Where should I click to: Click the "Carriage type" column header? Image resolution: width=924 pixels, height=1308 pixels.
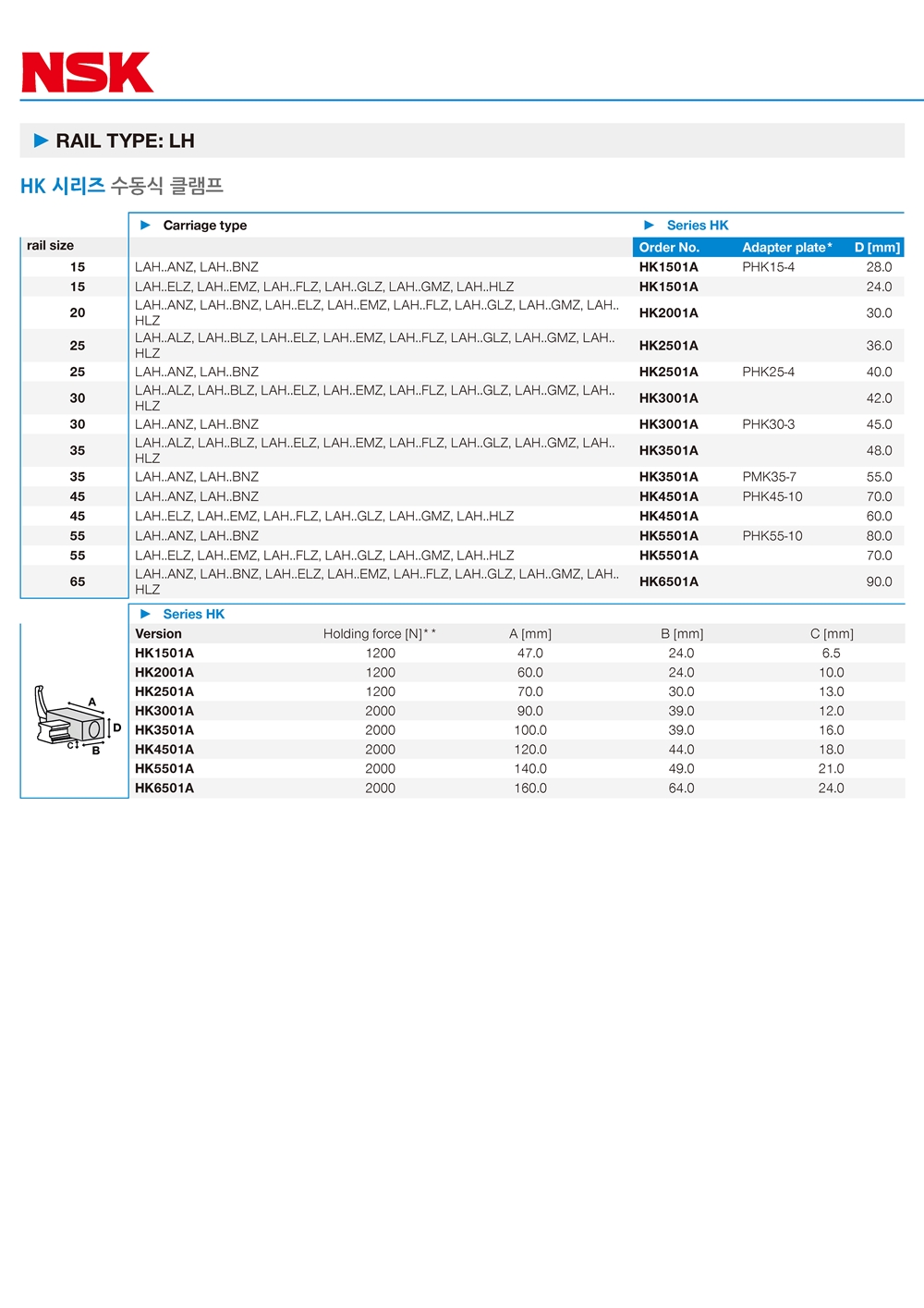click(205, 226)
